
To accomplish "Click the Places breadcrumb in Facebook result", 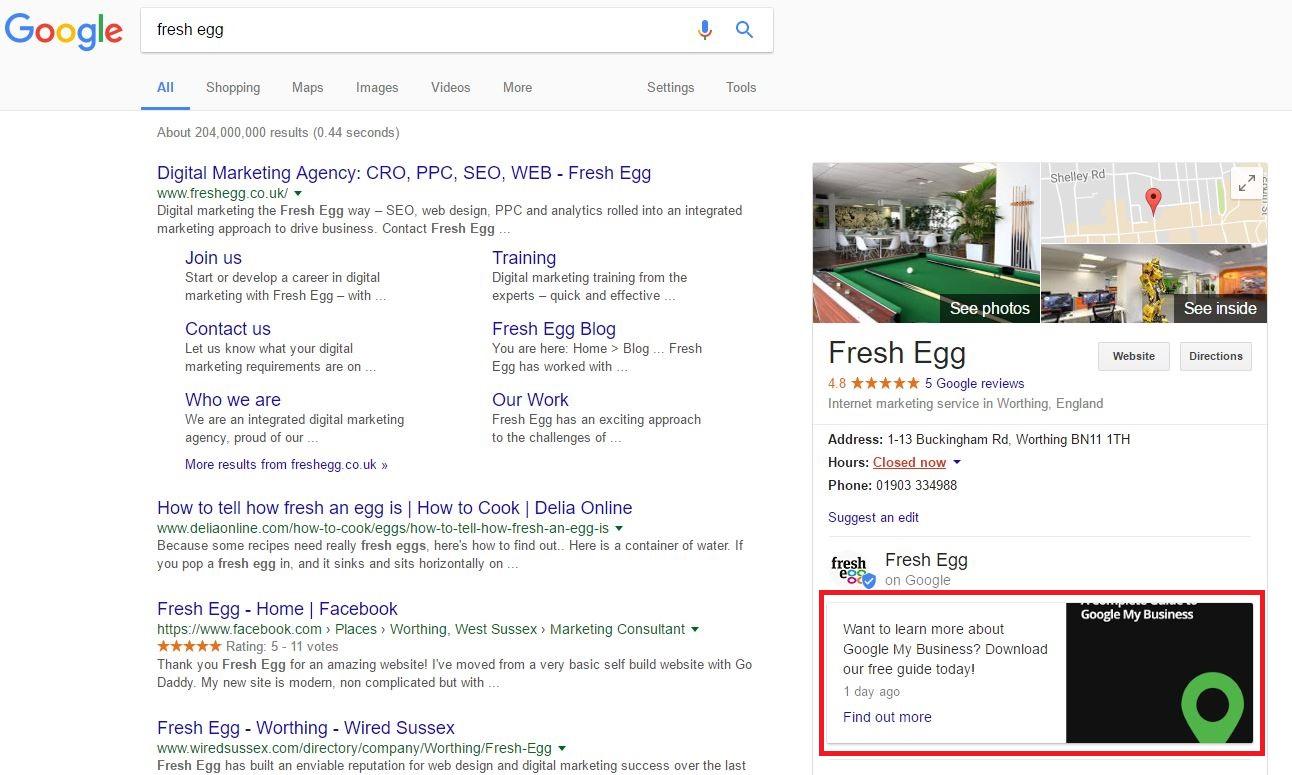I will [356, 630].
